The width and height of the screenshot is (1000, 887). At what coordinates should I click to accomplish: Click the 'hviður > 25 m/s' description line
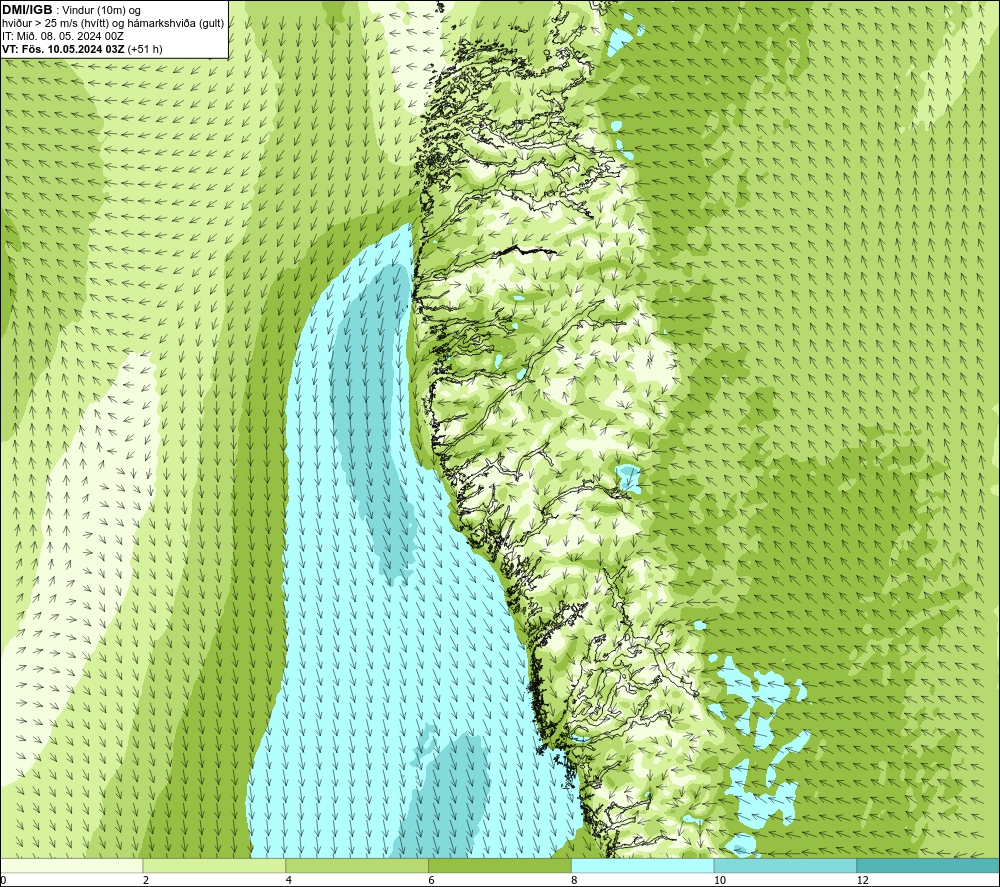point(113,24)
